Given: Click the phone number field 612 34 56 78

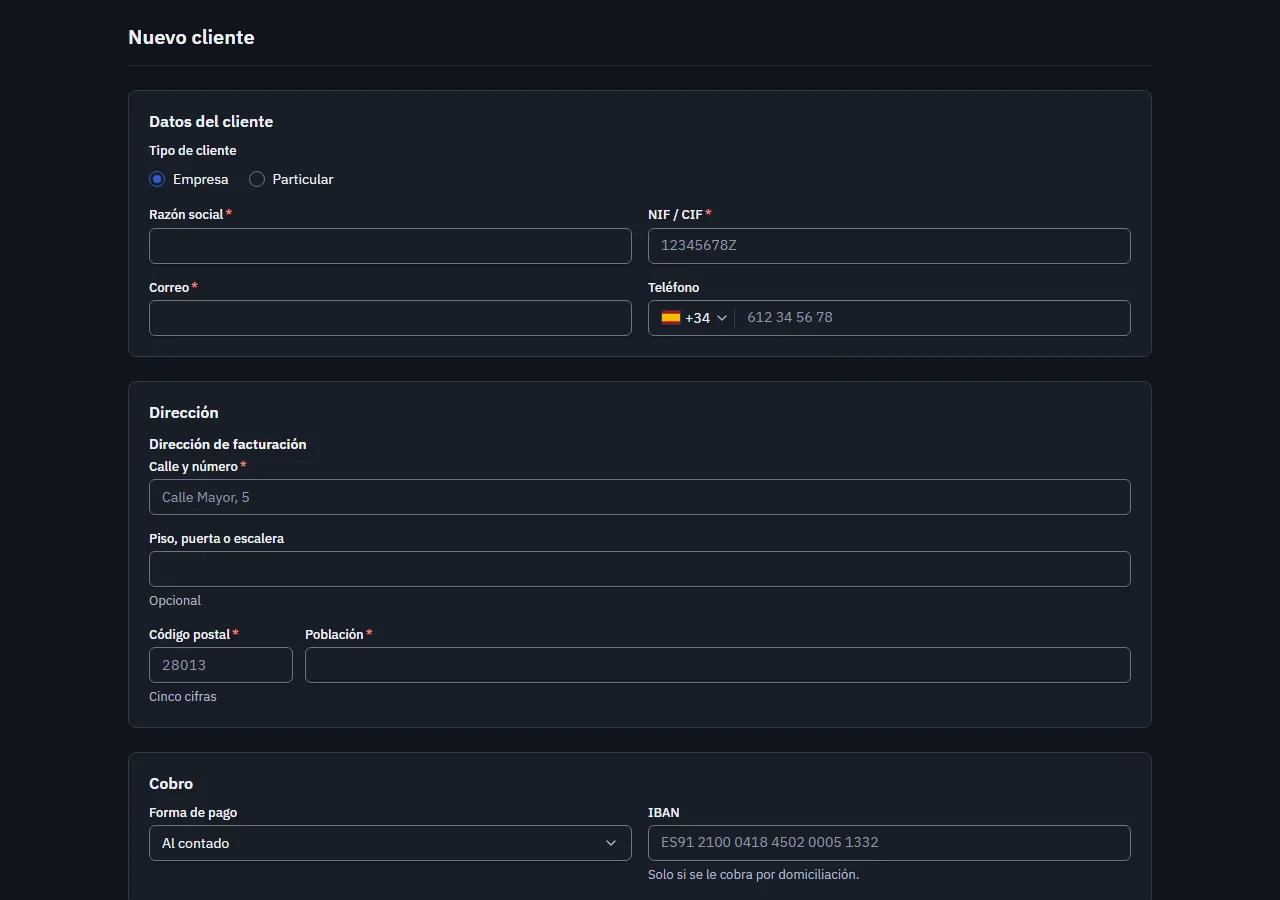Looking at the screenshot, I should [932, 318].
